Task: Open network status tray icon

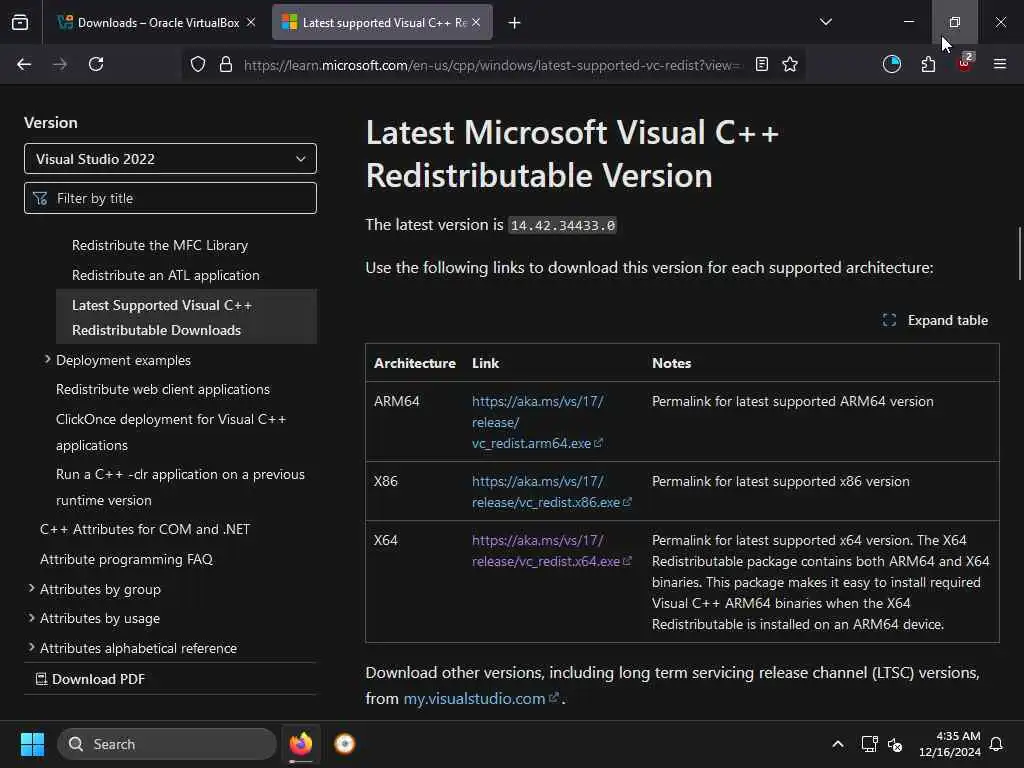Action: point(869,744)
